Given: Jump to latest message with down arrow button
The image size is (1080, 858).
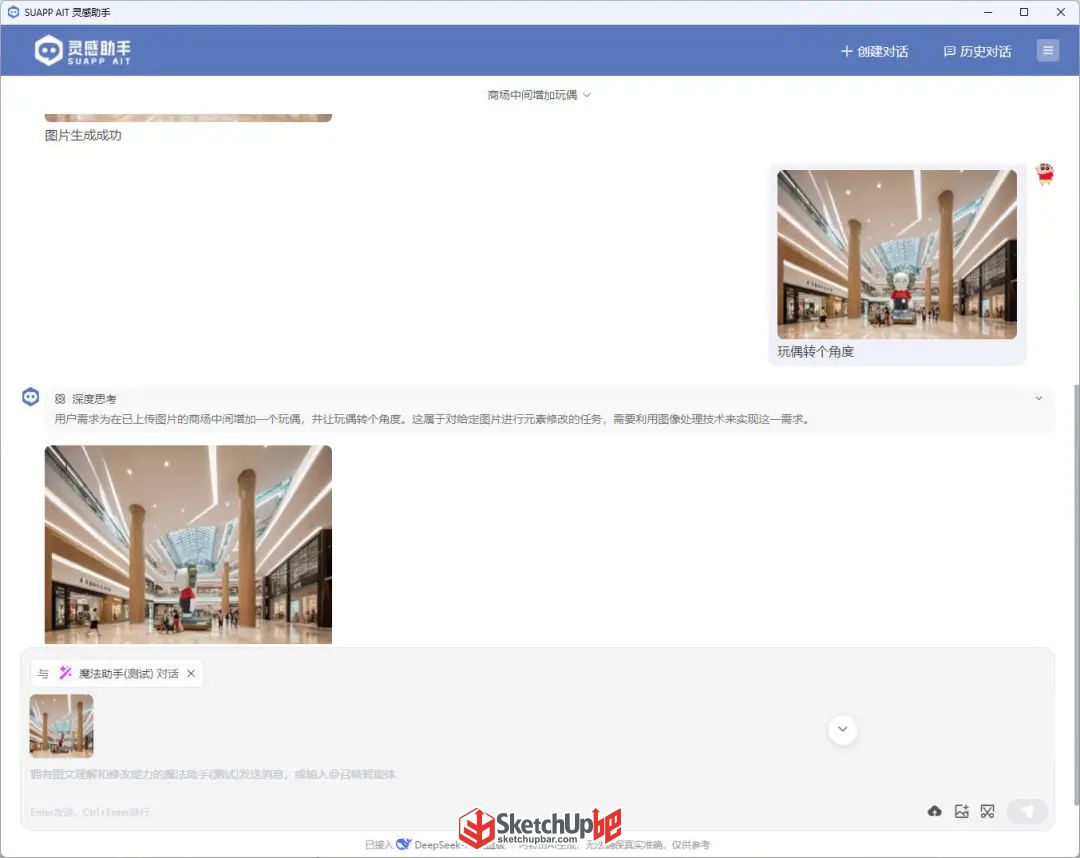Looking at the screenshot, I should click(842, 729).
